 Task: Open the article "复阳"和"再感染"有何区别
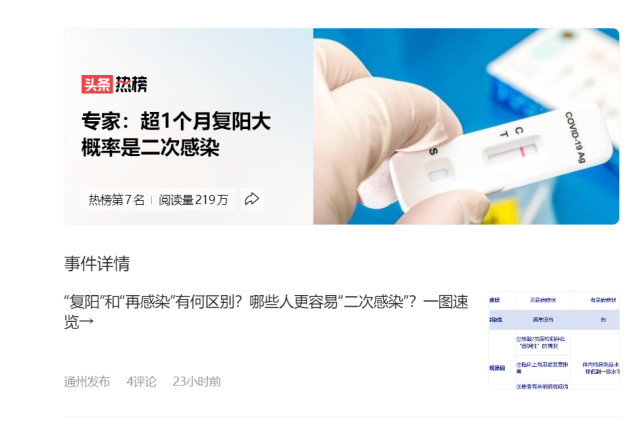(x=266, y=312)
